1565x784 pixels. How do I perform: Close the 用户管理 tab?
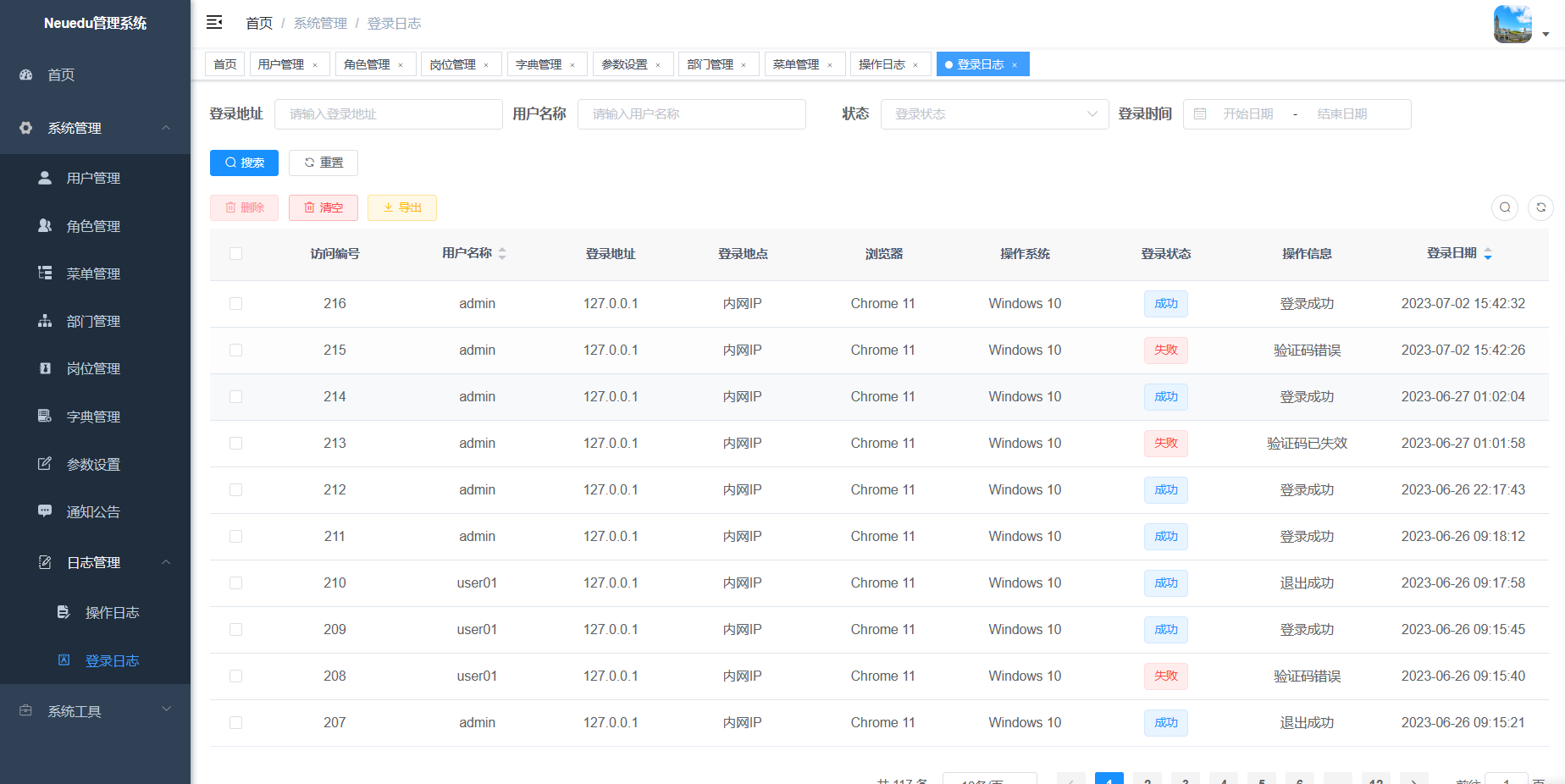pos(315,65)
